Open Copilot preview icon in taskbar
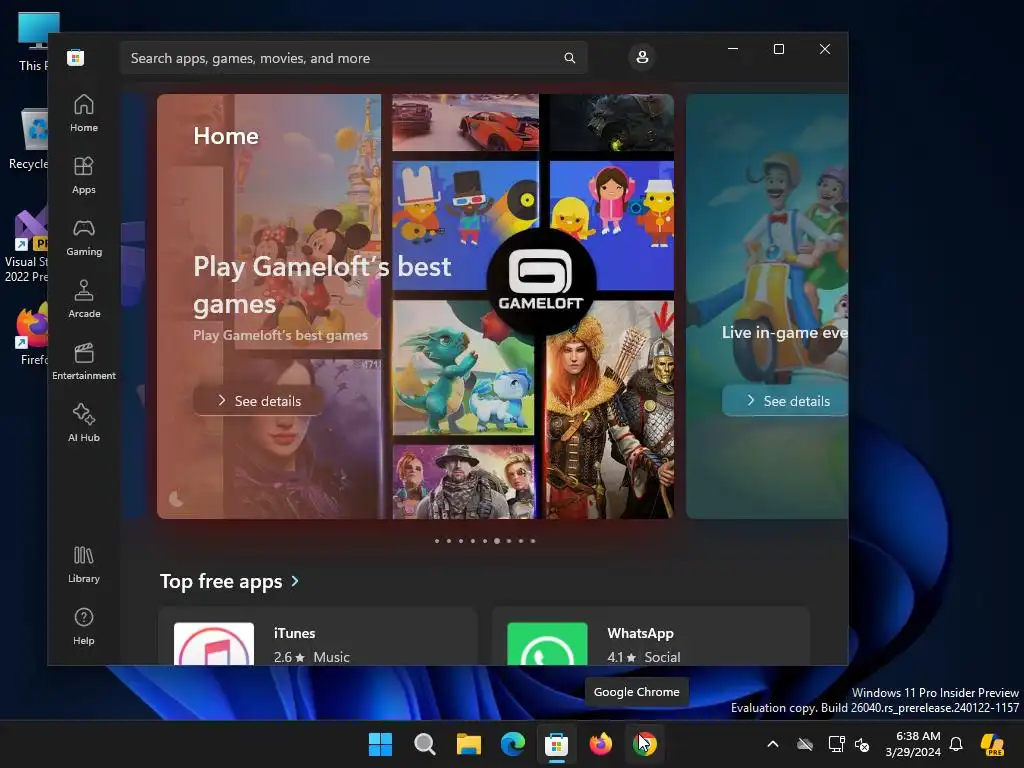The image size is (1024, 768). point(992,744)
